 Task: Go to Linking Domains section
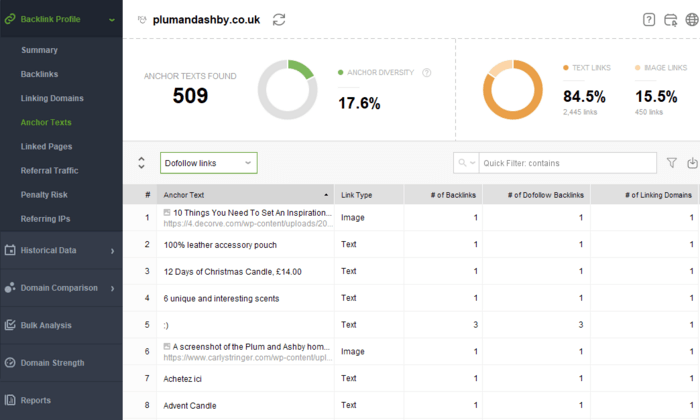tap(52, 98)
